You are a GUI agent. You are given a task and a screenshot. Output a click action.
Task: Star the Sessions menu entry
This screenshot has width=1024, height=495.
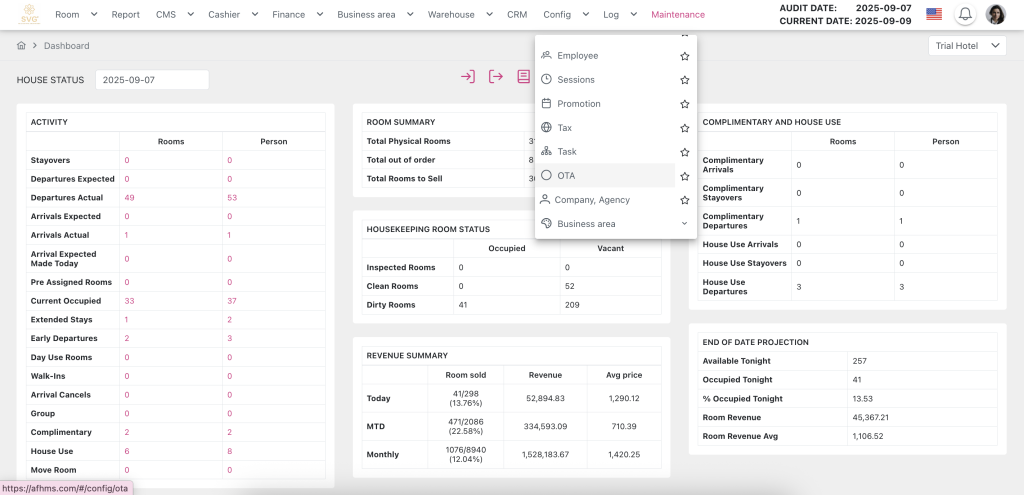(x=684, y=80)
